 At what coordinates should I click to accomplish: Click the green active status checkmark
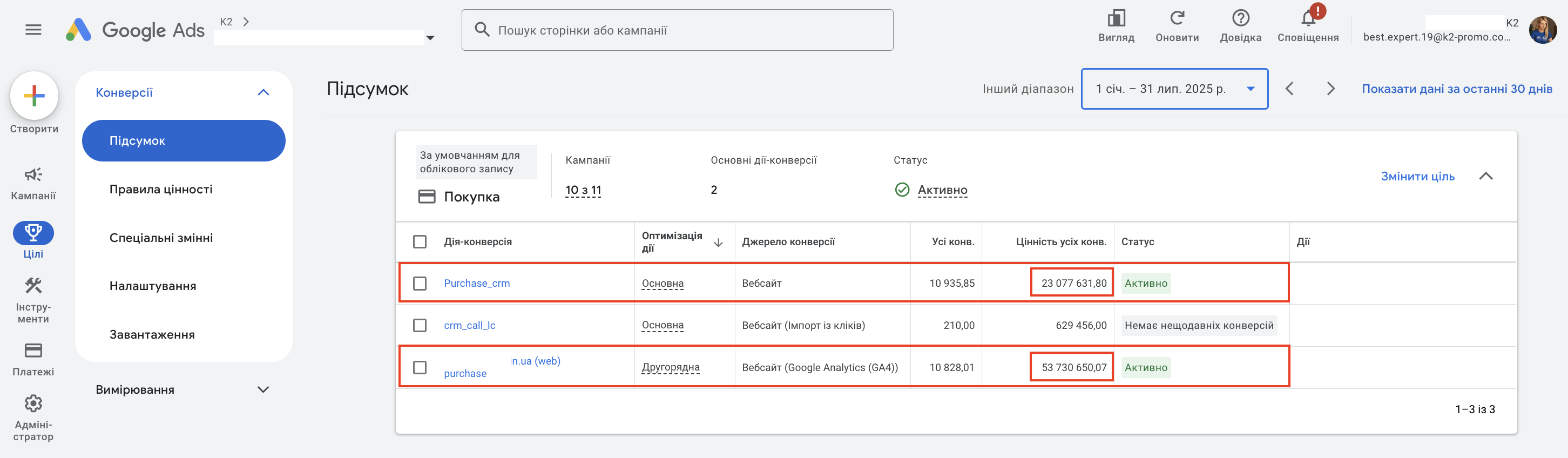902,190
